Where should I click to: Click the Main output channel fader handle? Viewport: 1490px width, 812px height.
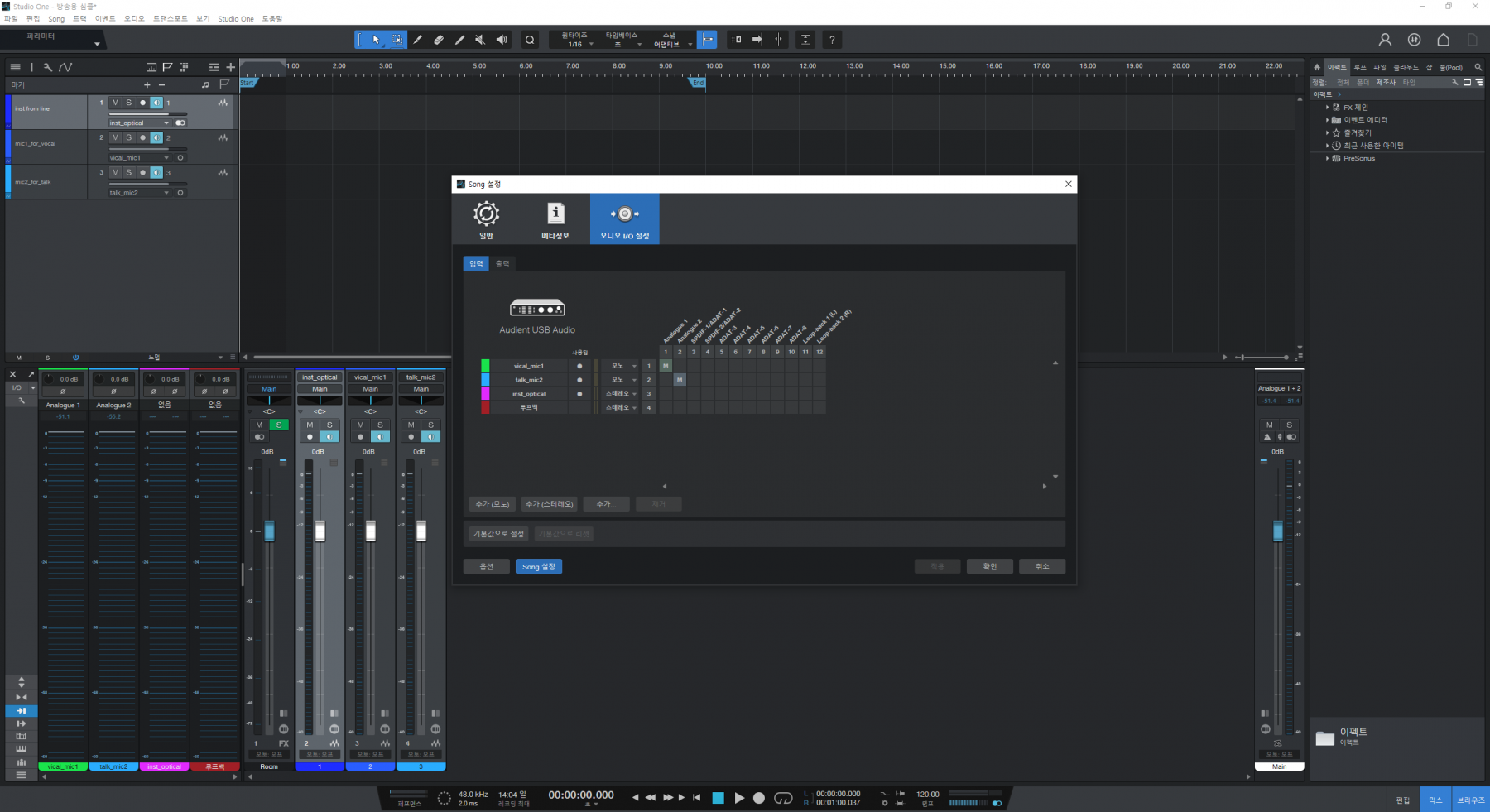tap(1277, 531)
